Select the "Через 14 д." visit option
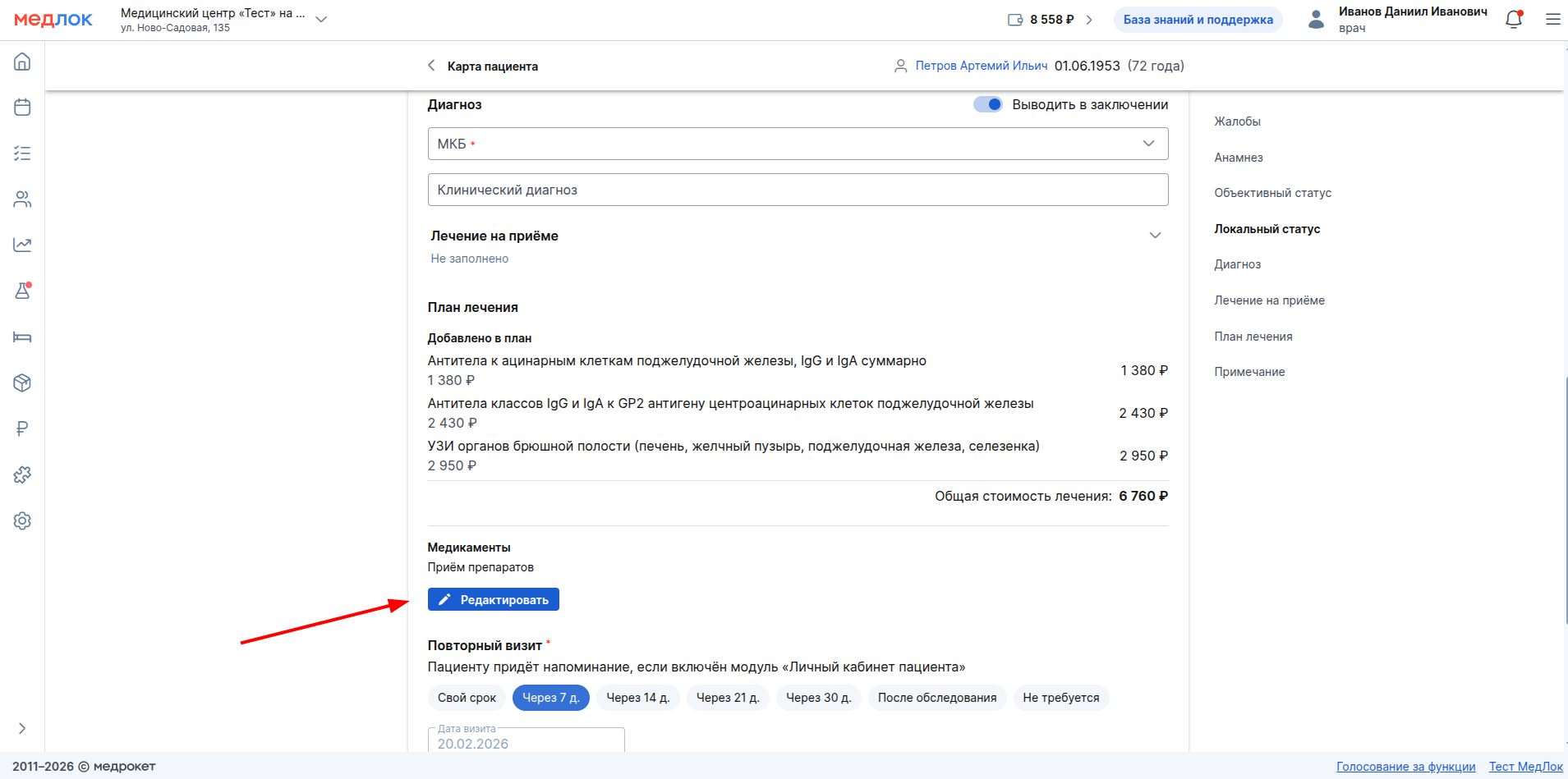The image size is (1568, 779). [637, 698]
